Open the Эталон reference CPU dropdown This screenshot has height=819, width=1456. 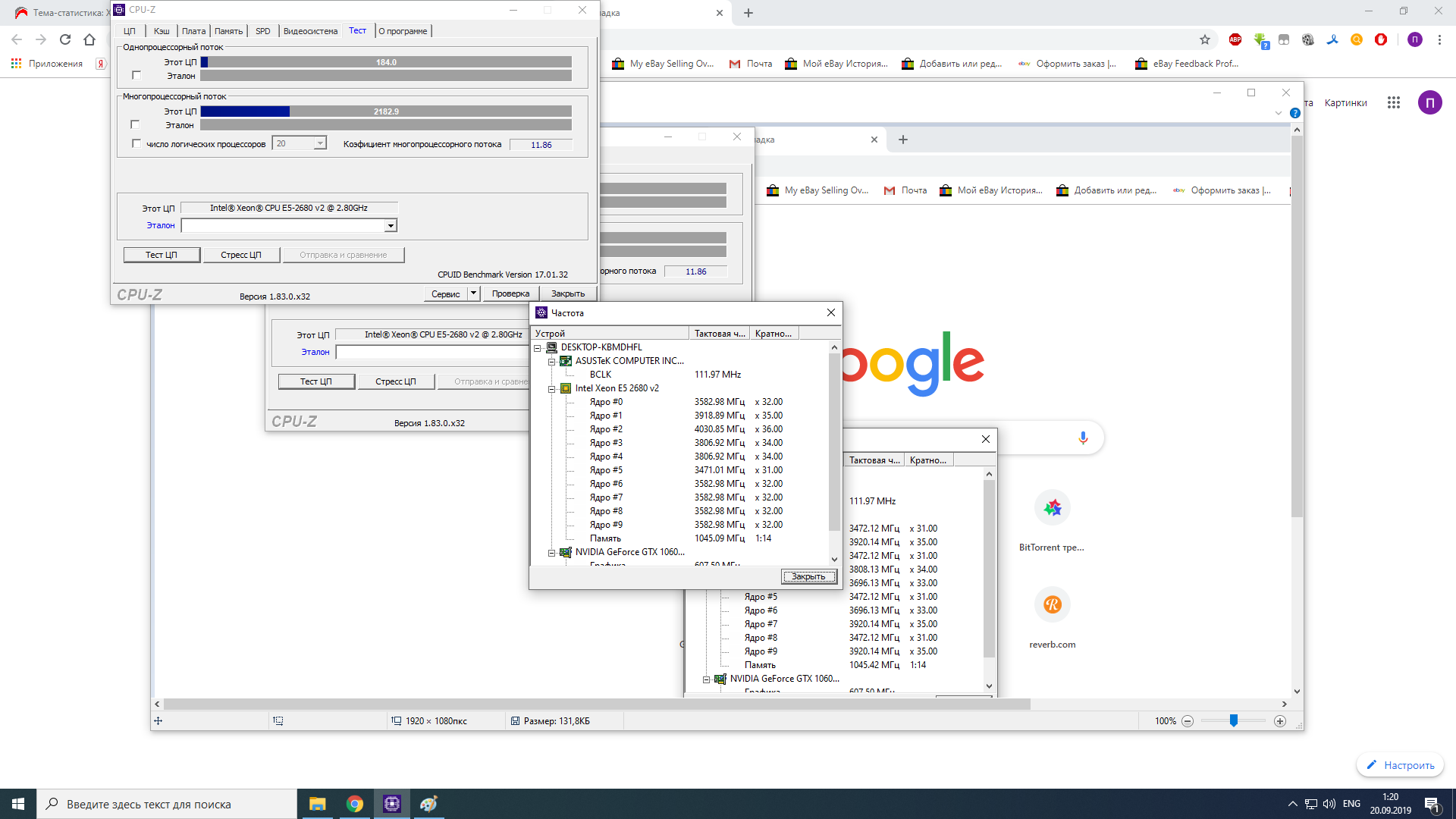click(x=391, y=225)
